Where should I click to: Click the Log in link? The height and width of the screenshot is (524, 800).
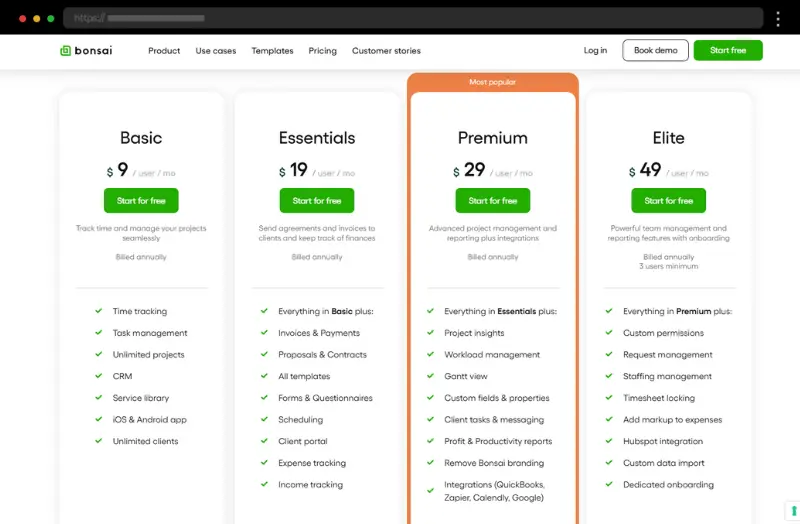[595, 50]
